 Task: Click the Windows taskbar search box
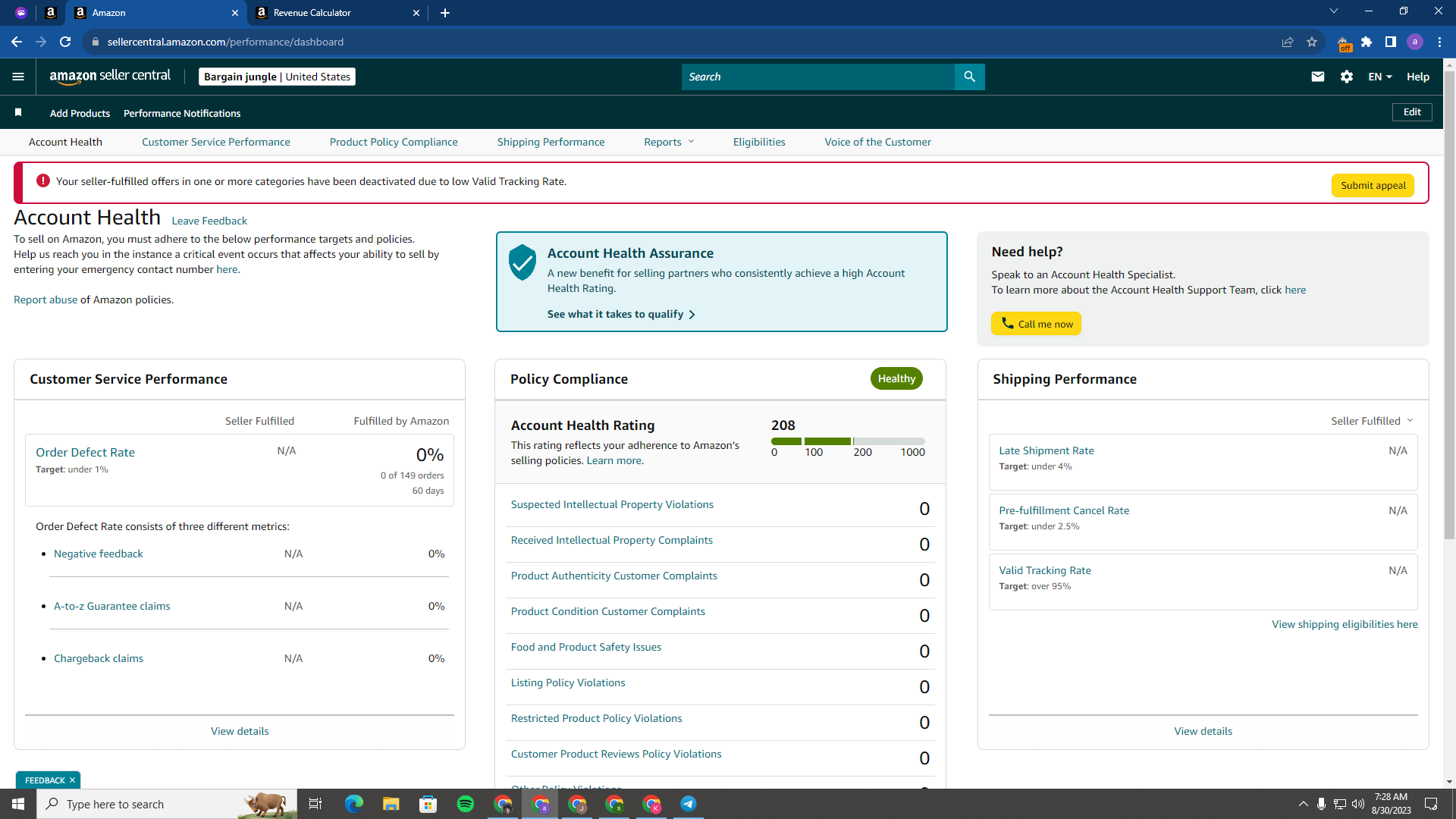pos(167,804)
